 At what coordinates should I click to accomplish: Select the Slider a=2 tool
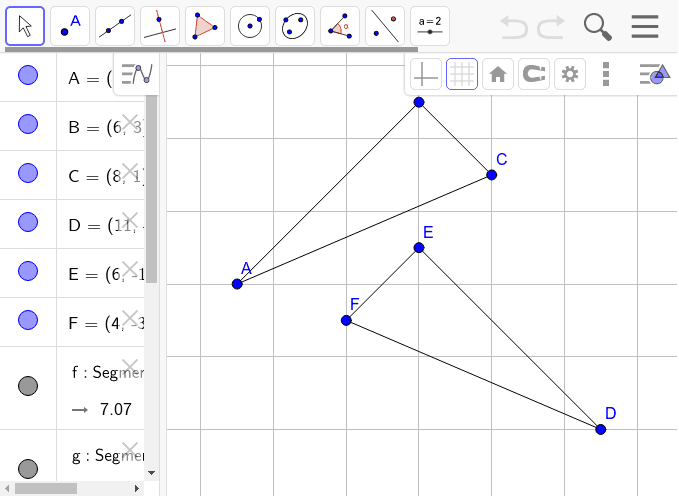(430, 26)
